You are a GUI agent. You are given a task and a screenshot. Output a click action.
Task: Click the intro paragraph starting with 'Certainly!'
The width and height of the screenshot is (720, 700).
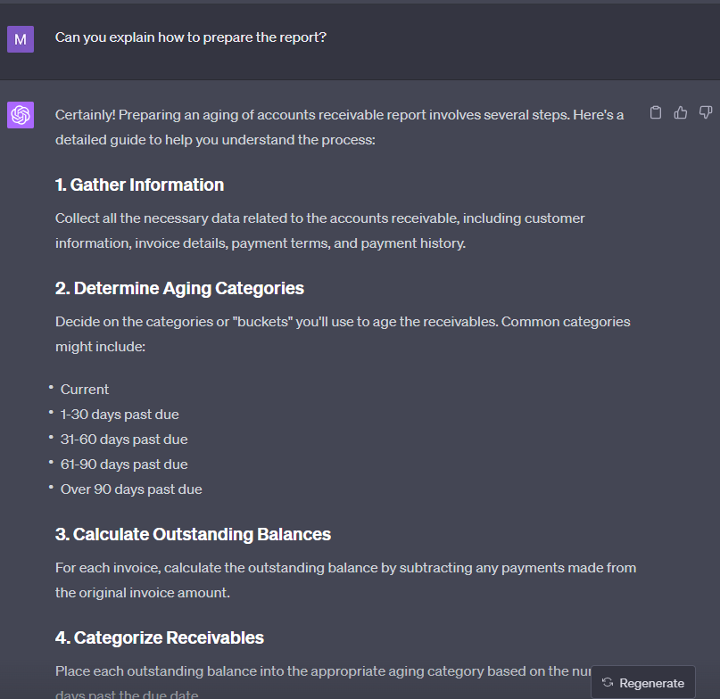339,127
